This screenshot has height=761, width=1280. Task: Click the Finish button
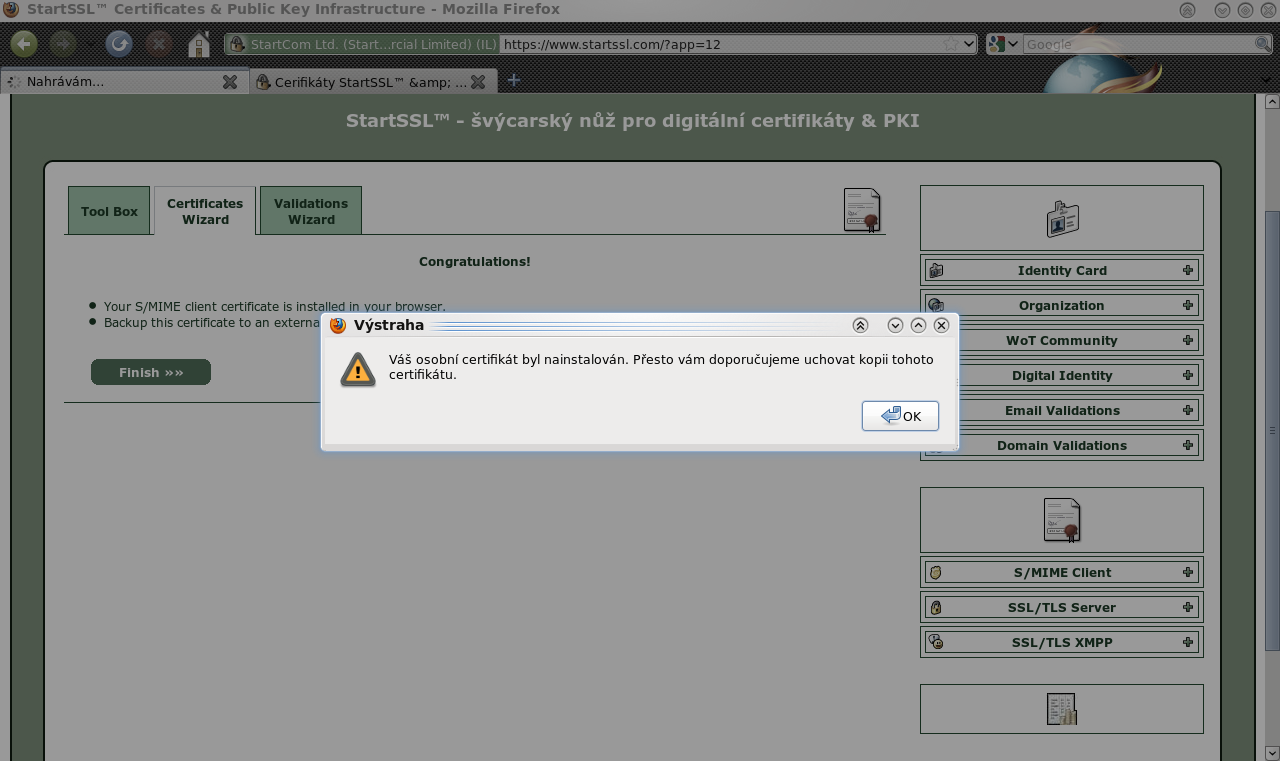pos(151,372)
